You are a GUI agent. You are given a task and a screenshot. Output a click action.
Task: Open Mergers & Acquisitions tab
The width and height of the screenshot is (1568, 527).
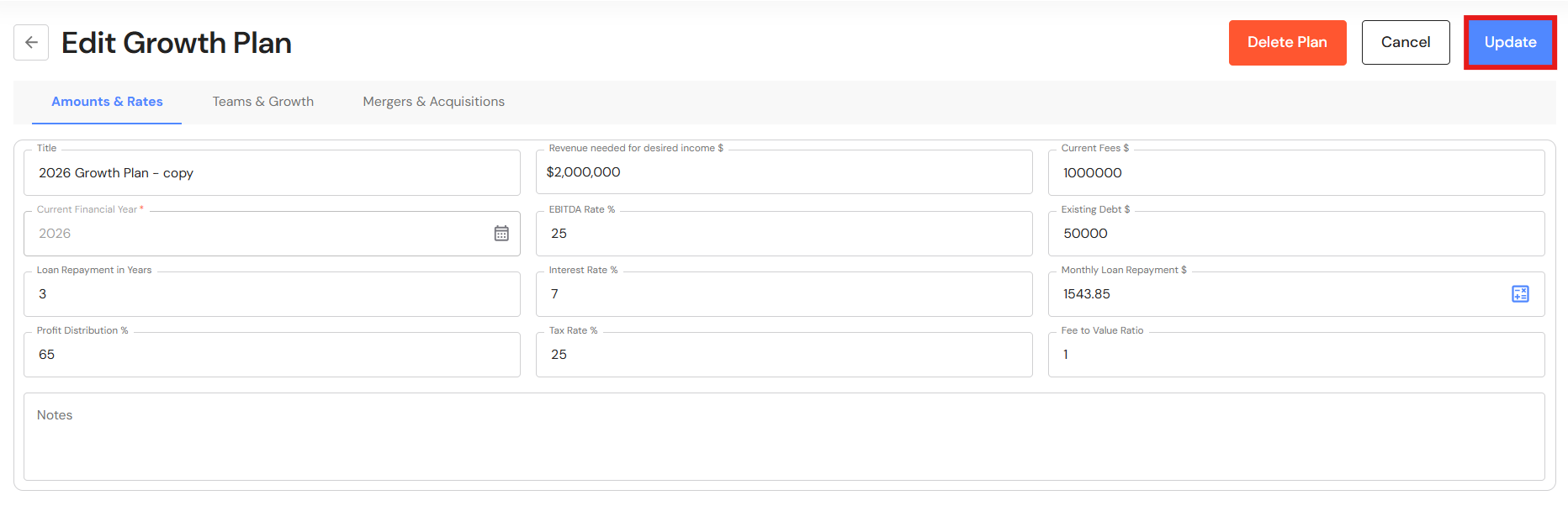tap(433, 102)
